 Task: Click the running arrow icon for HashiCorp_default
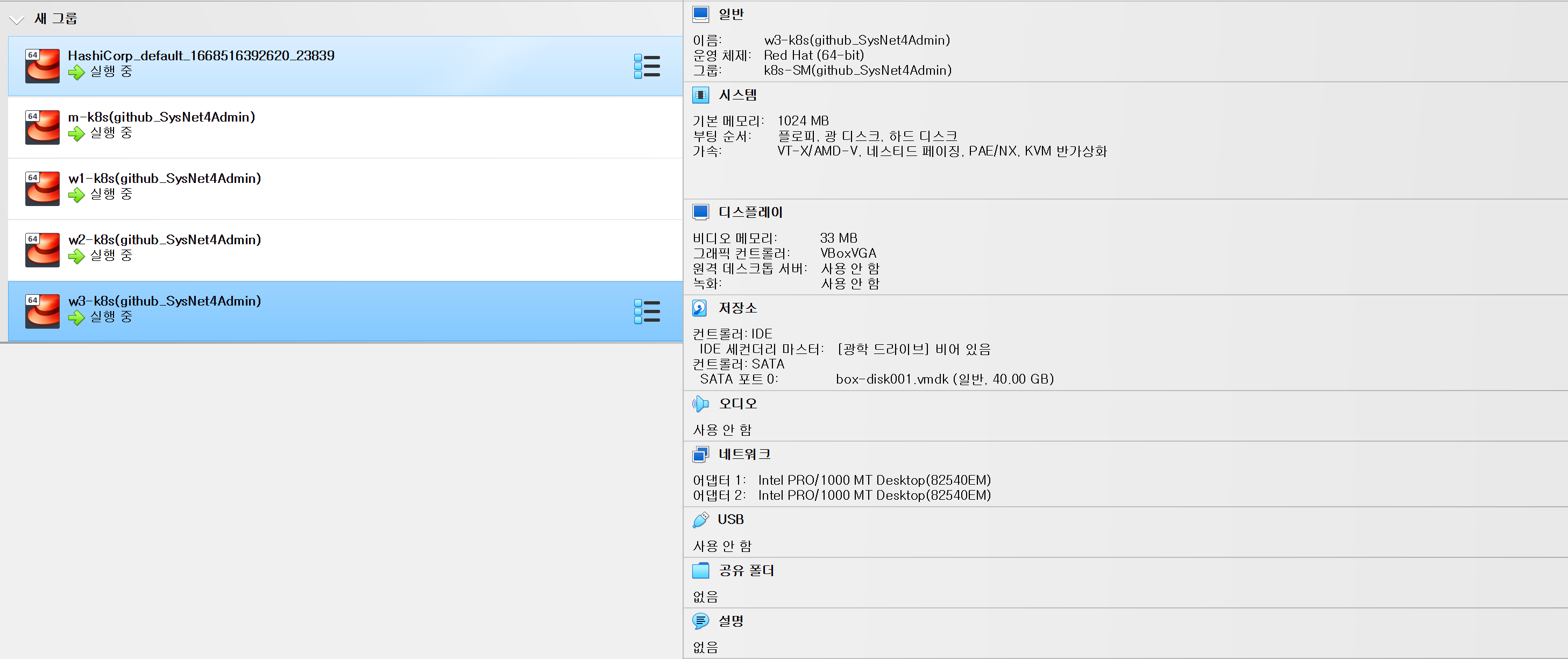tap(76, 73)
